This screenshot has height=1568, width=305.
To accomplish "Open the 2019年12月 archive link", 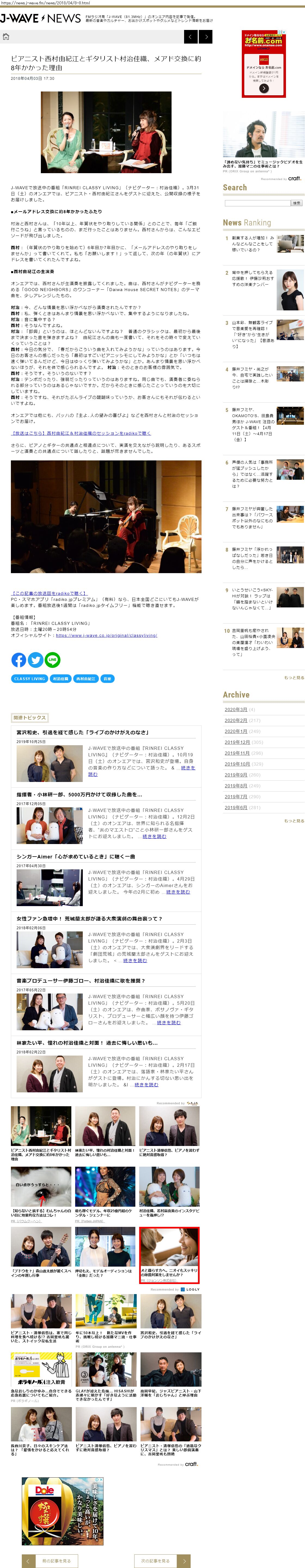I will pos(237,742).
